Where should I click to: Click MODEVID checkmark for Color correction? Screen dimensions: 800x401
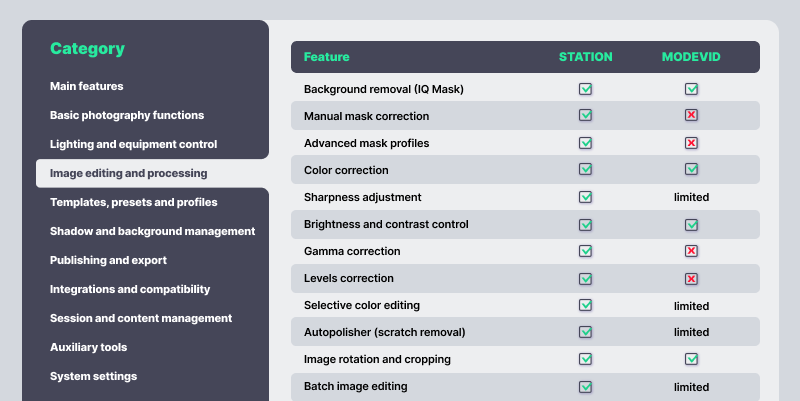click(691, 170)
